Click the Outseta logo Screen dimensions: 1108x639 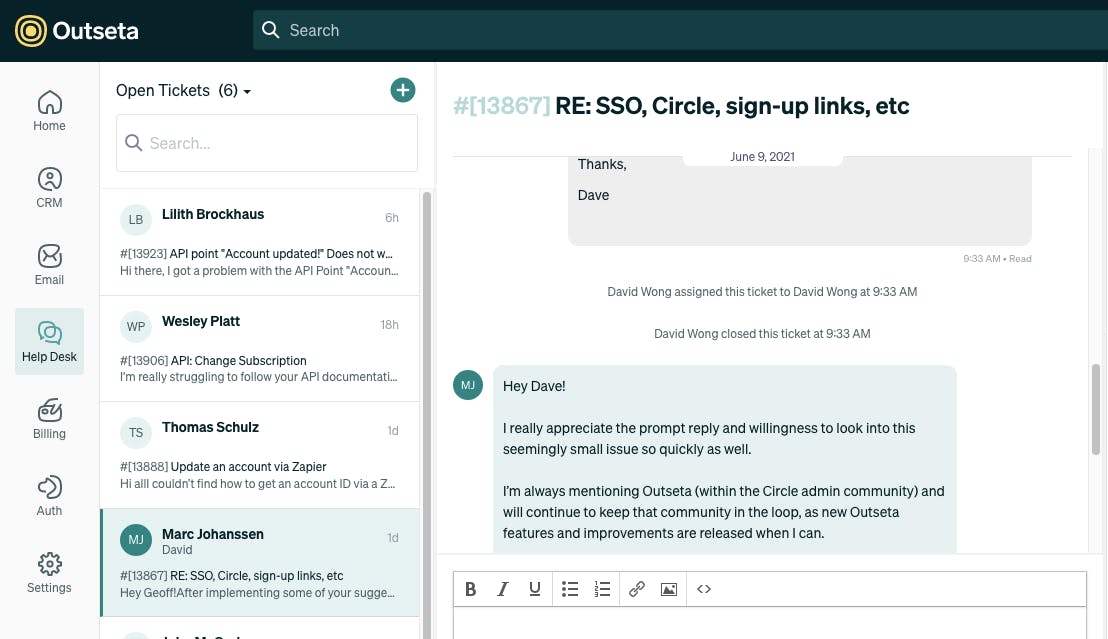77,30
